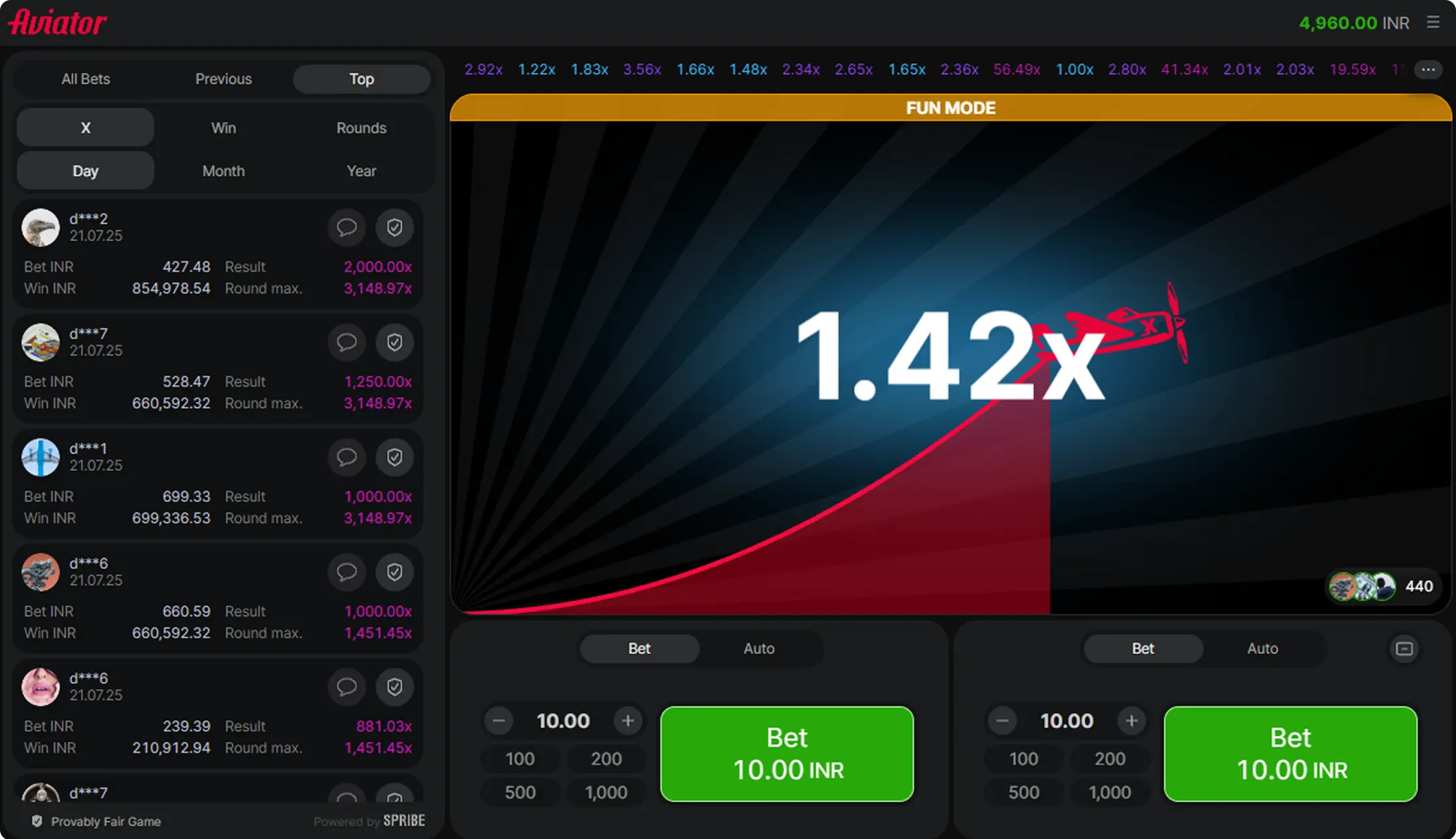Click the left bet amount field showing 10.00
The width and height of the screenshot is (1456, 839).
pyautogui.click(x=563, y=721)
